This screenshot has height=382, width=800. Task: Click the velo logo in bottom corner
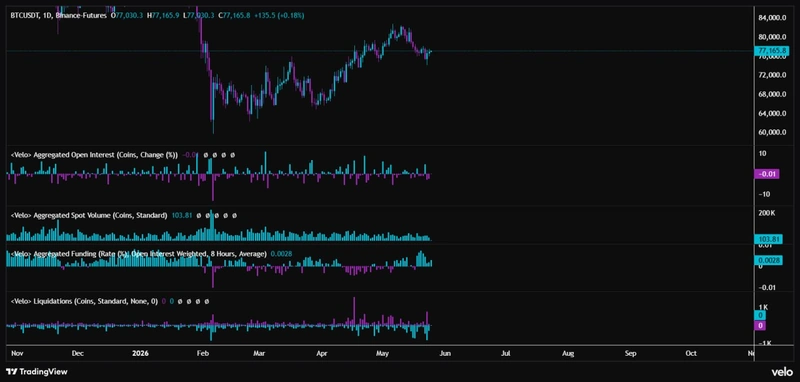(x=781, y=372)
